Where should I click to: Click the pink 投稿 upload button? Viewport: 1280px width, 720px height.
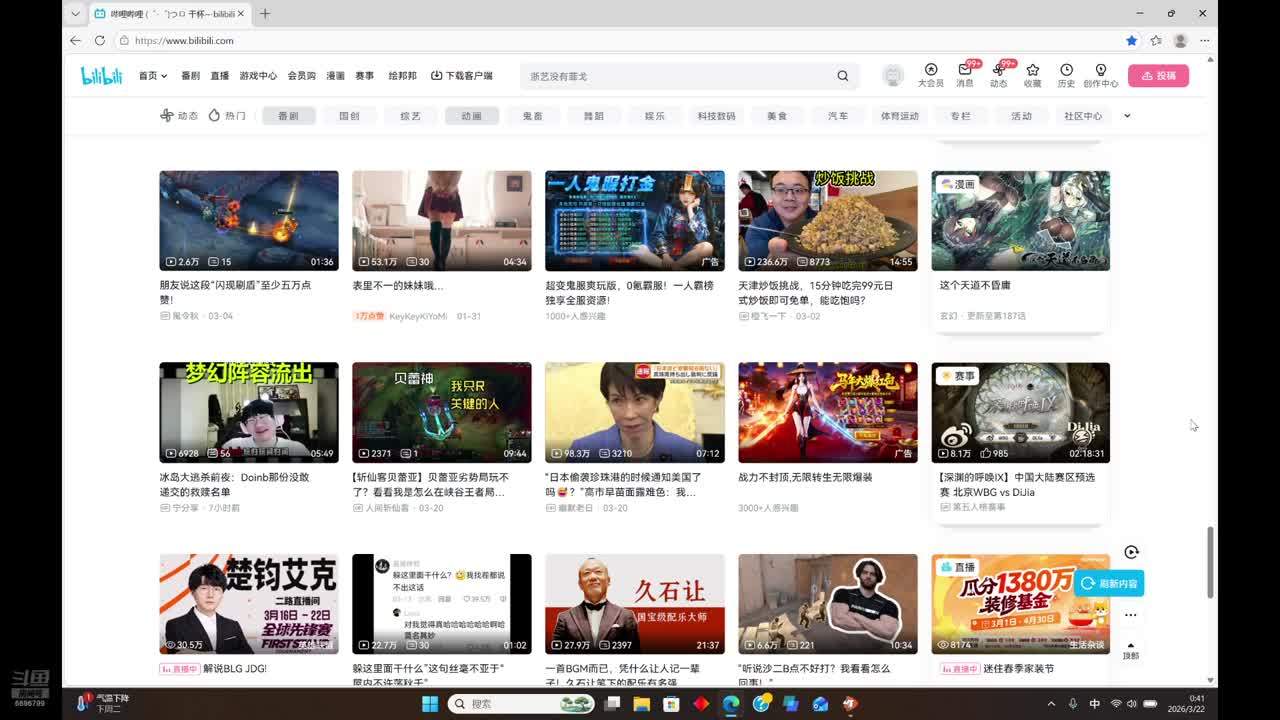tap(1158, 76)
